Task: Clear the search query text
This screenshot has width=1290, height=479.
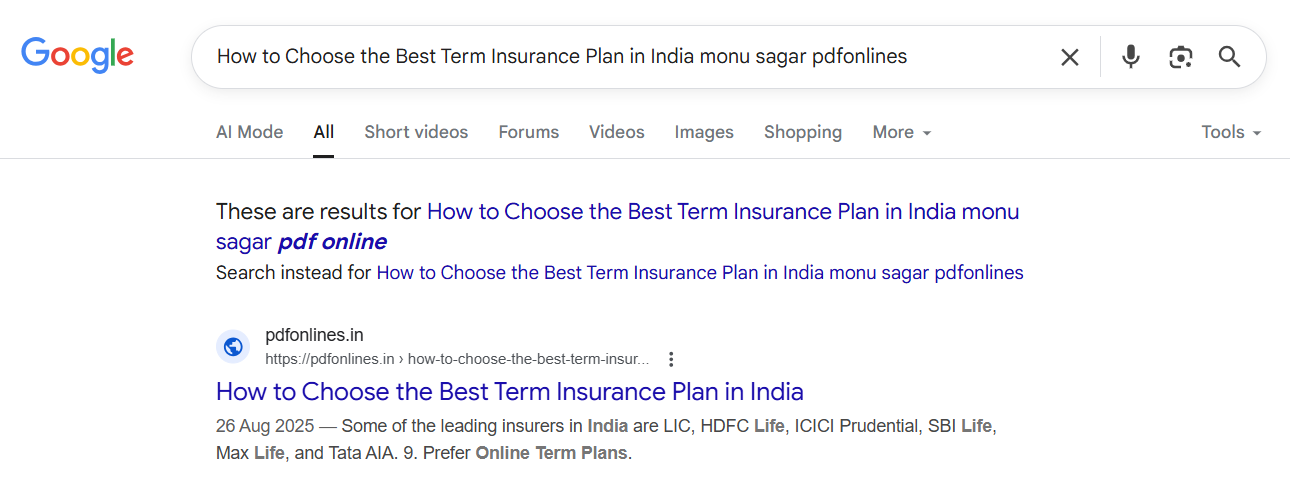Action: pos(1069,57)
